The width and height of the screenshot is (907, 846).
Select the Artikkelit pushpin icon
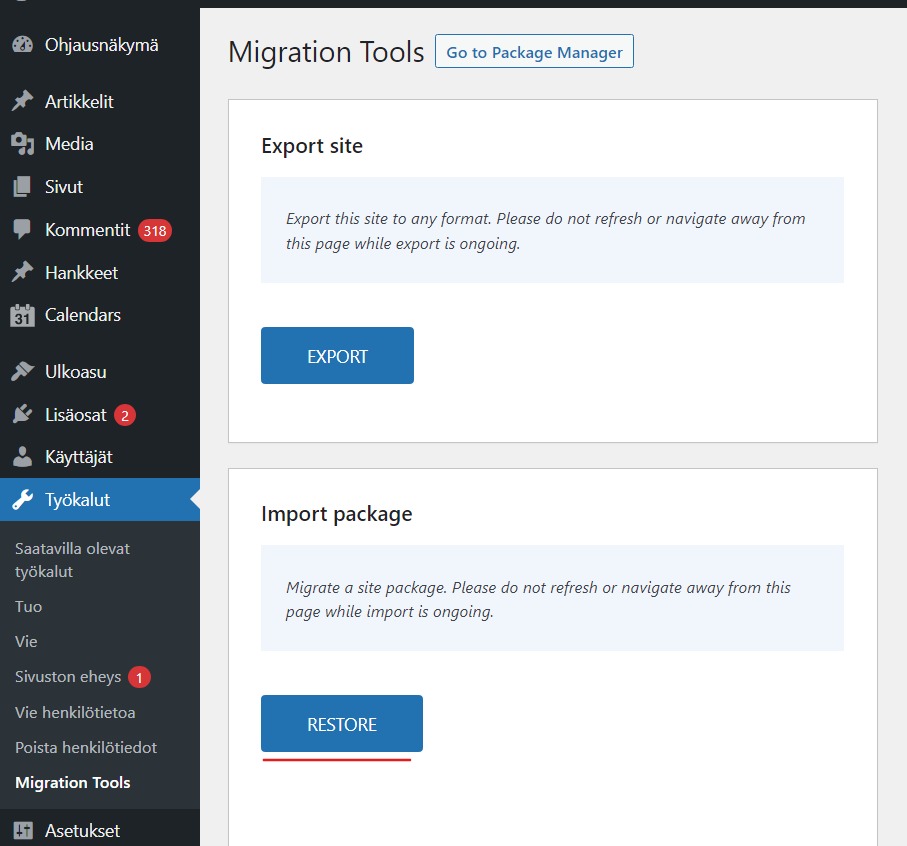[22, 101]
